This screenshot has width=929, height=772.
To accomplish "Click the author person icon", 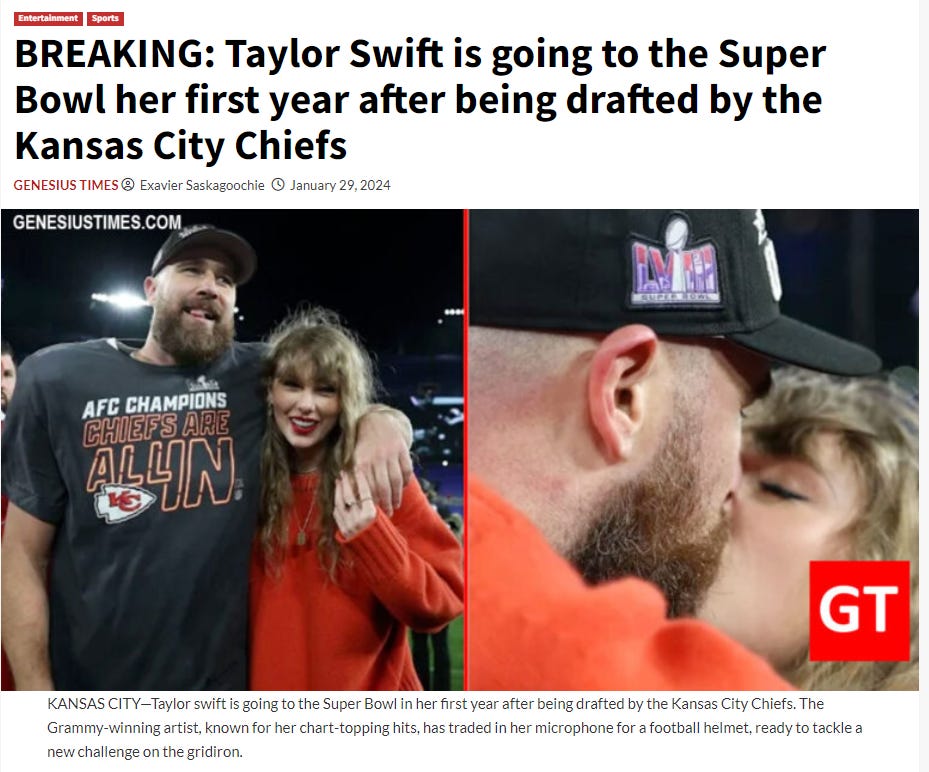I will point(128,185).
